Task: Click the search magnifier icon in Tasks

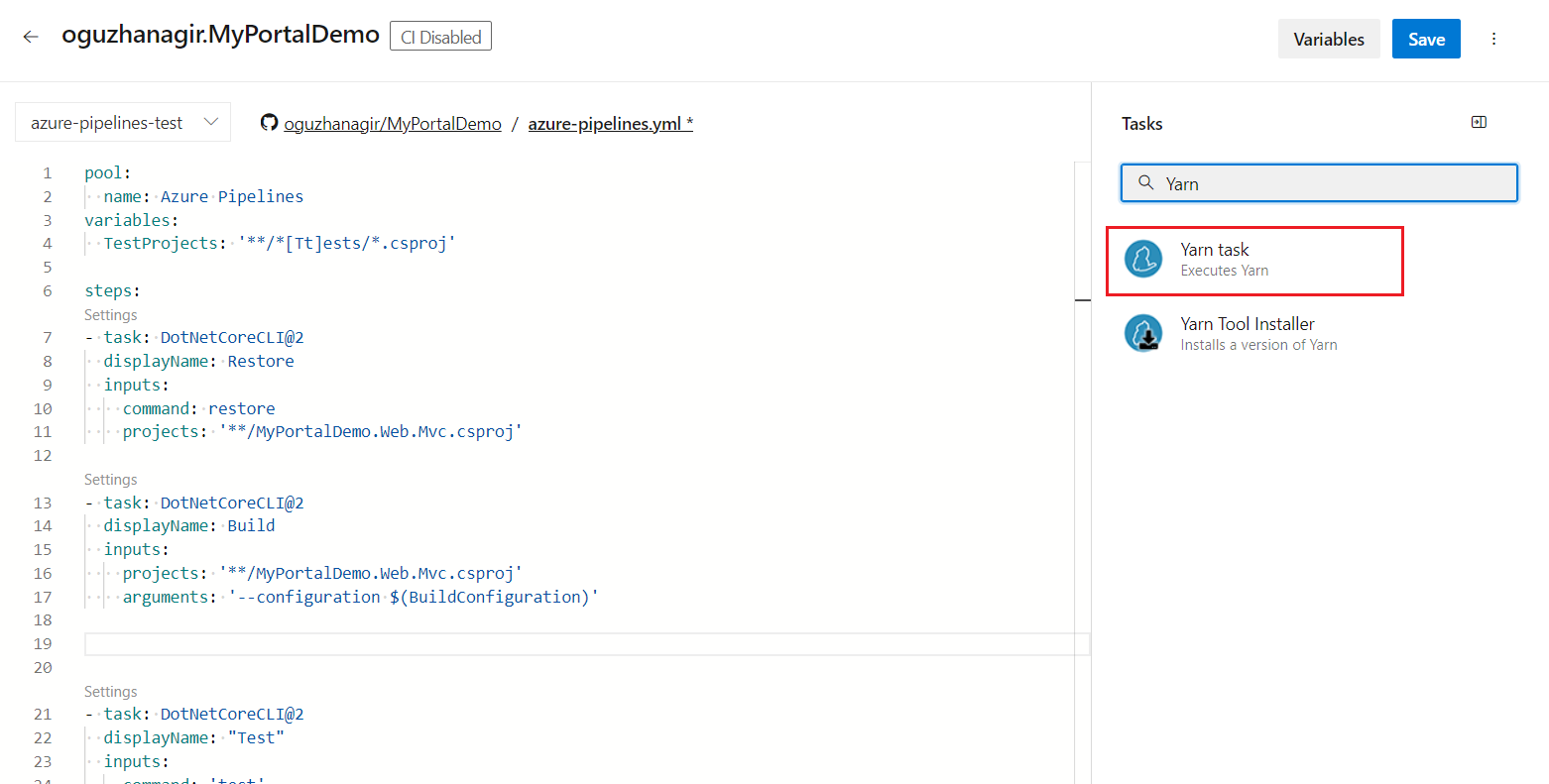Action: (x=1145, y=183)
